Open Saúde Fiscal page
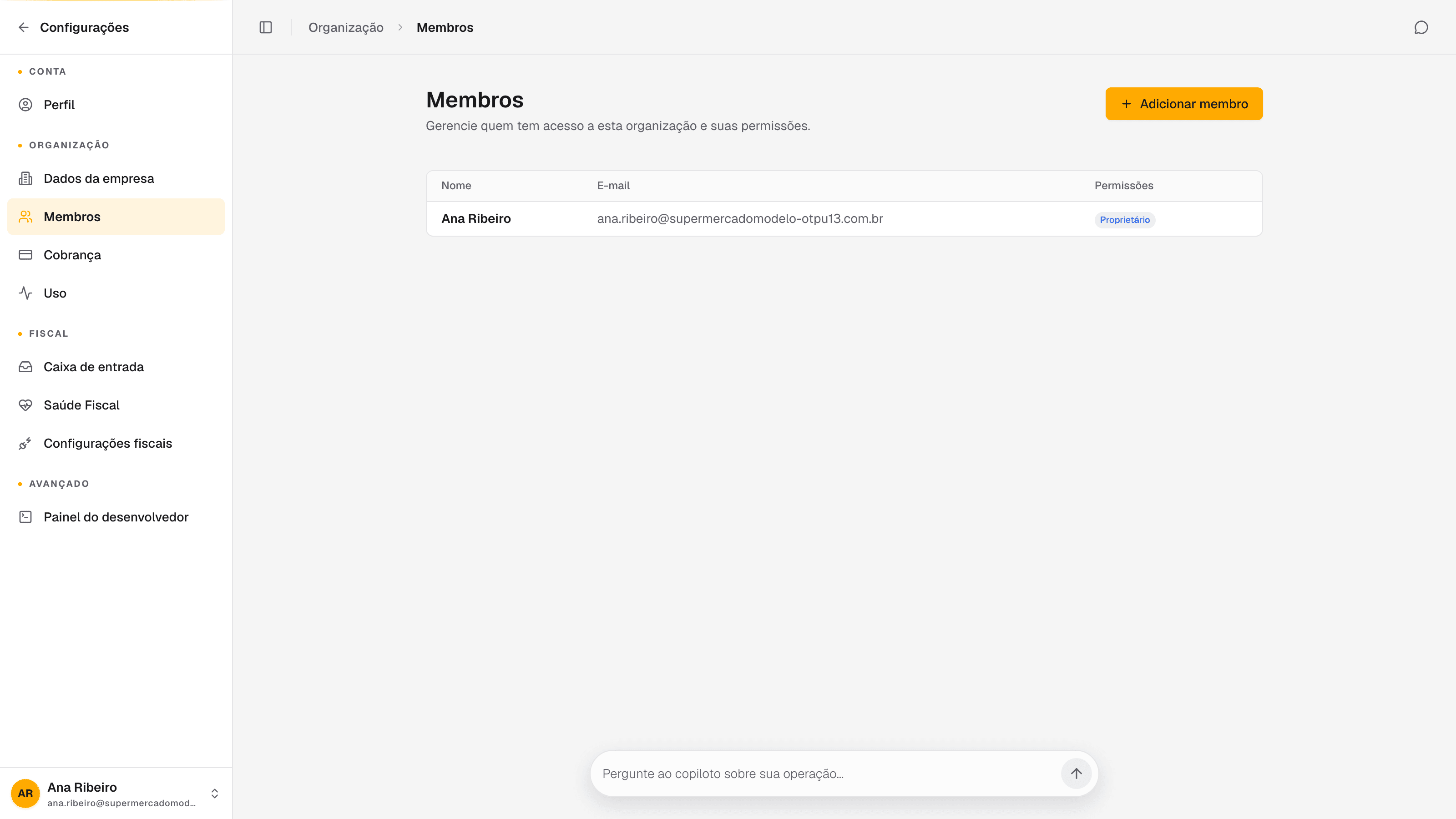The image size is (1456, 819). 116,404
